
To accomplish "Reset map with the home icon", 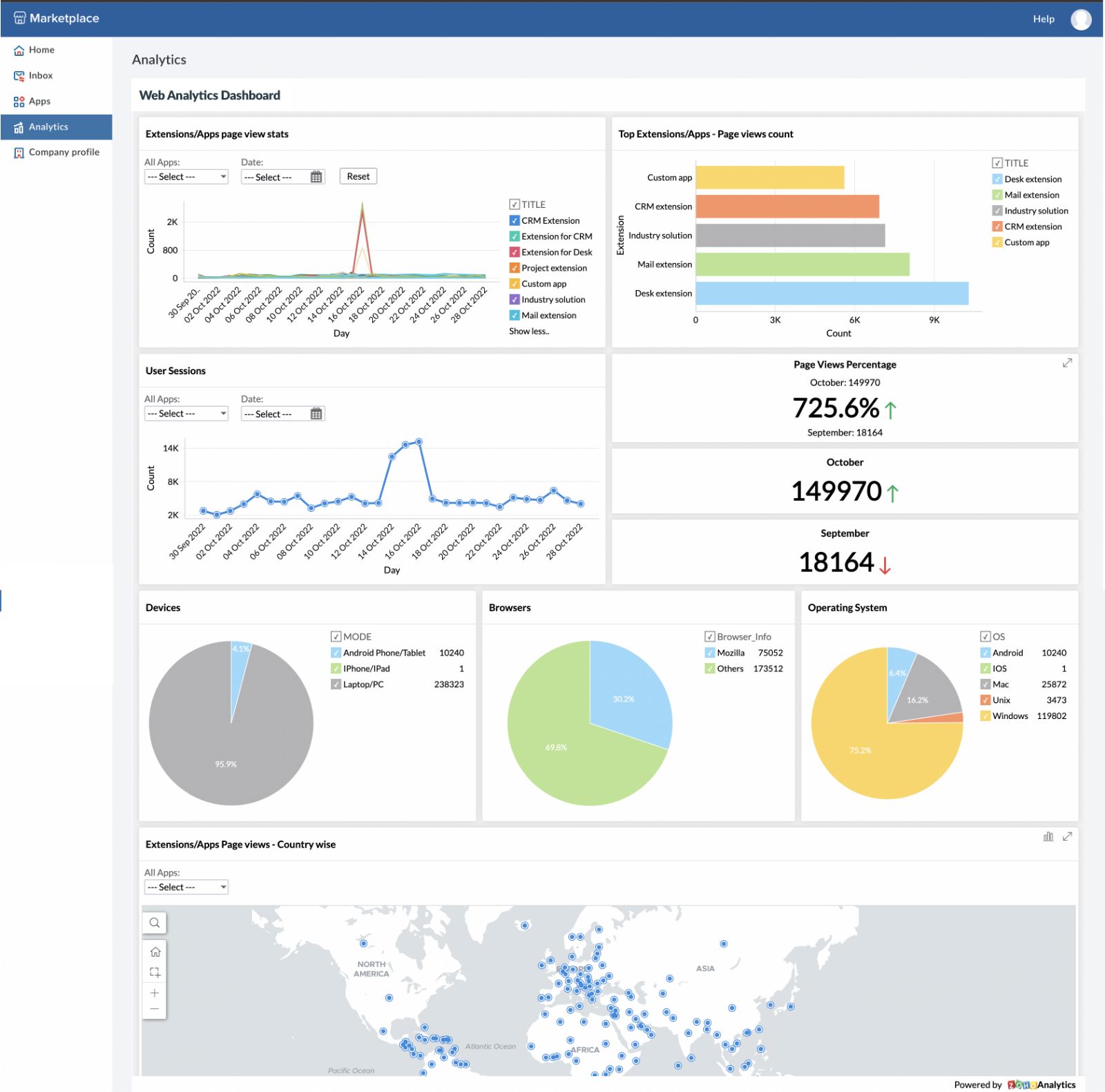I will click(x=155, y=952).
